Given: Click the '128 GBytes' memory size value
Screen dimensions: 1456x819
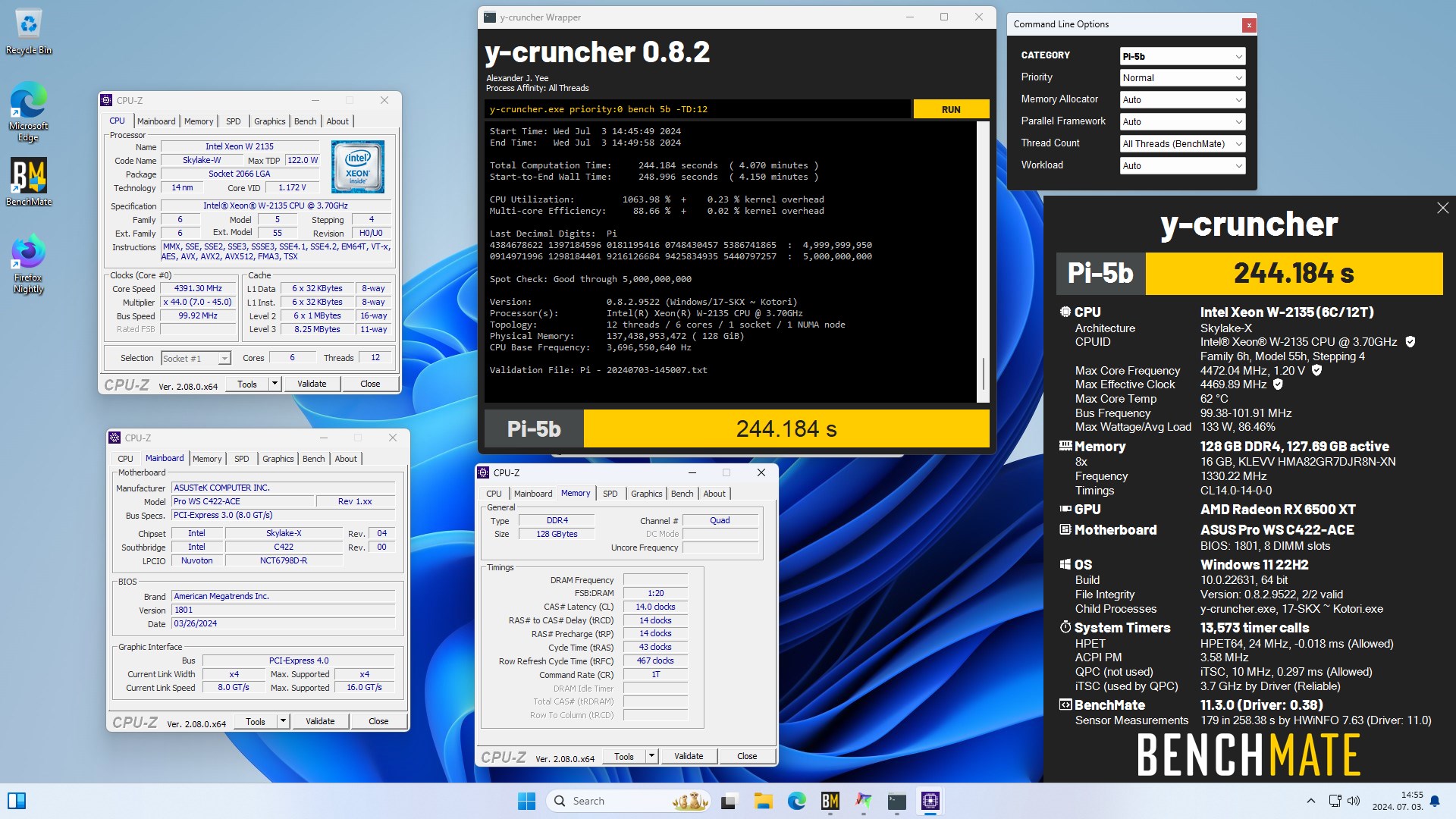Looking at the screenshot, I should 557,535.
